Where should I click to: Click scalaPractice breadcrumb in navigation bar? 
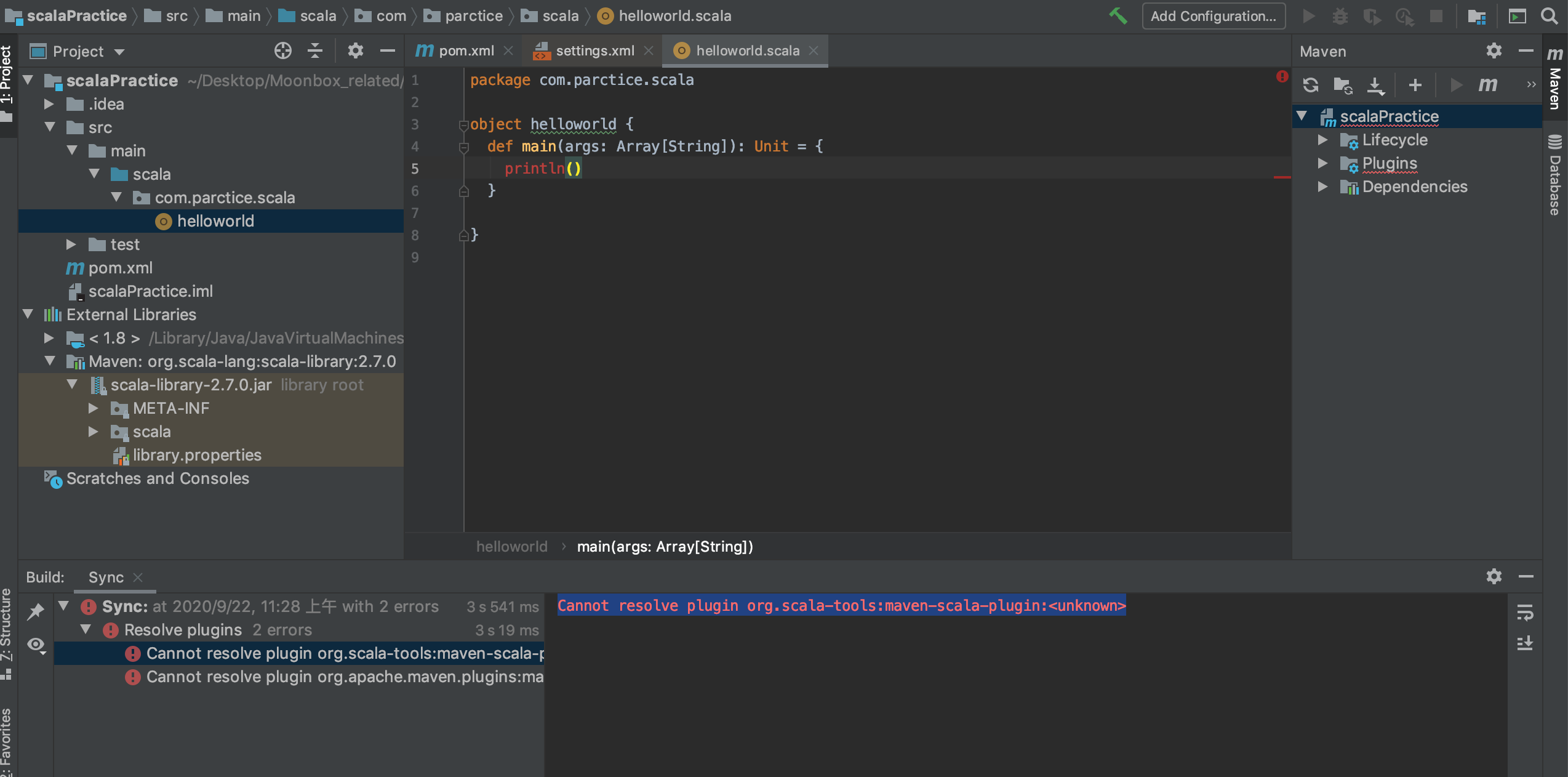(66, 16)
